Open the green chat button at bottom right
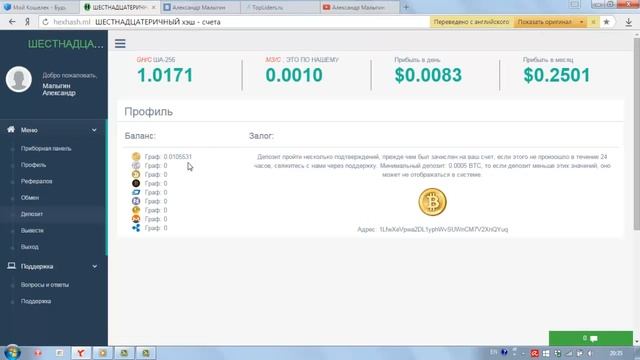The height and width of the screenshot is (360, 640). coord(591,338)
